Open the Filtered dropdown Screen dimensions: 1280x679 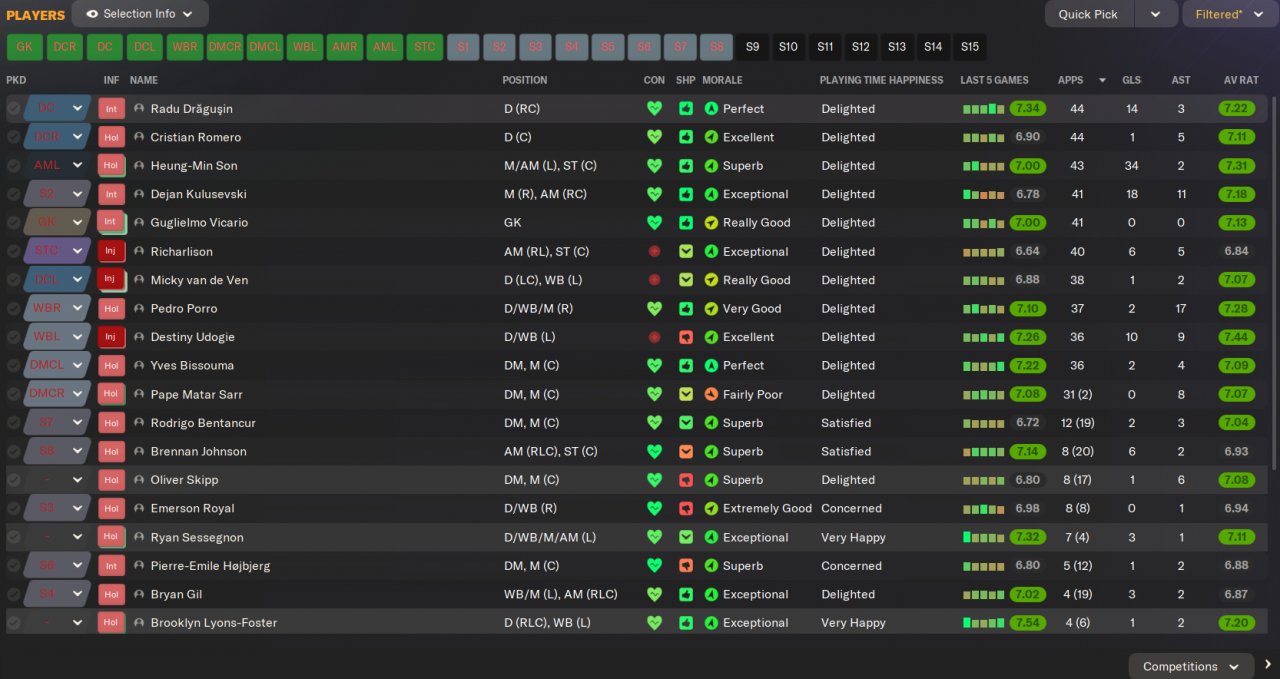point(1229,14)
